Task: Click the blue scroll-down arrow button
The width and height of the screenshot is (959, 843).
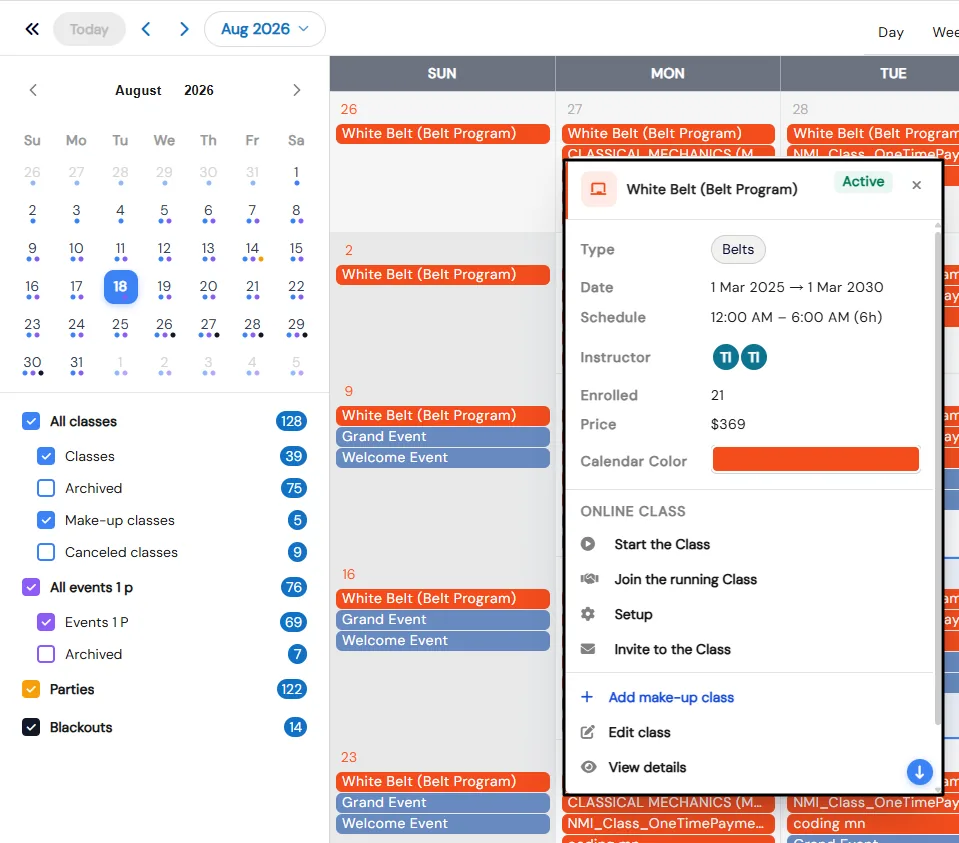Action: point(919,772)
